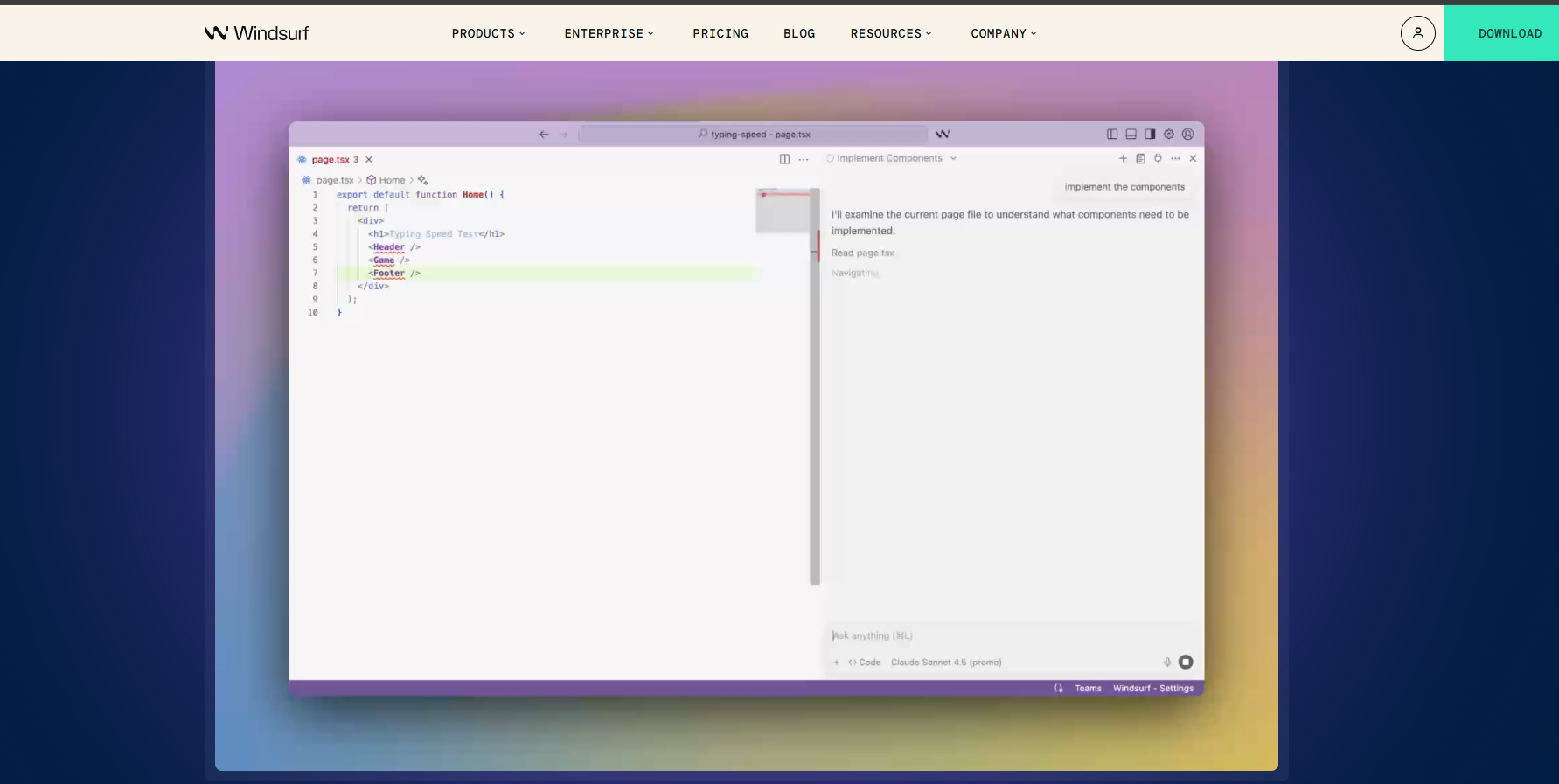
Task: Click the editor vertical scrollbar
Action: click(815, 385)
